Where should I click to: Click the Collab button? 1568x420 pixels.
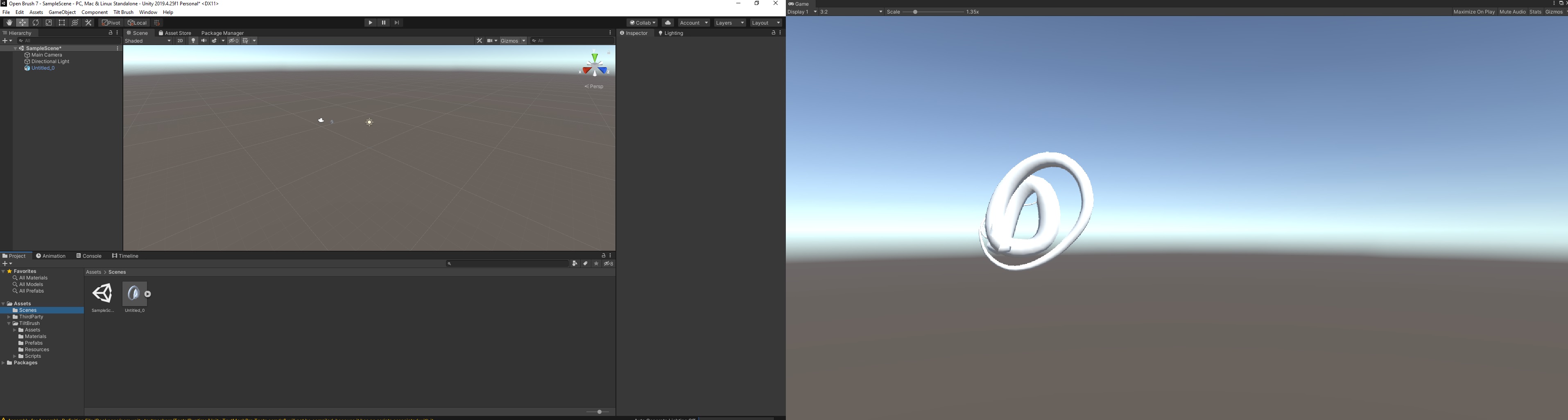[x=642, y=23]
